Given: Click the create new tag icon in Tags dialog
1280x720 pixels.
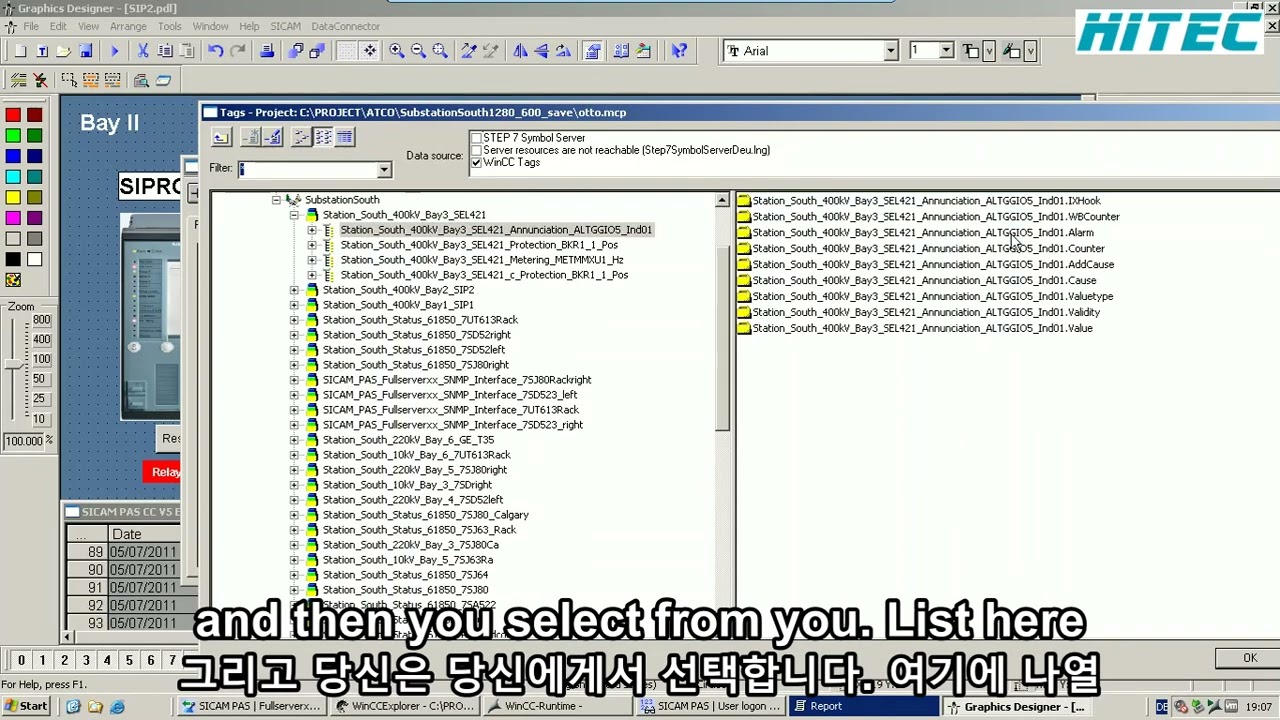Looking at the screenshot, I should click(252, 137).
